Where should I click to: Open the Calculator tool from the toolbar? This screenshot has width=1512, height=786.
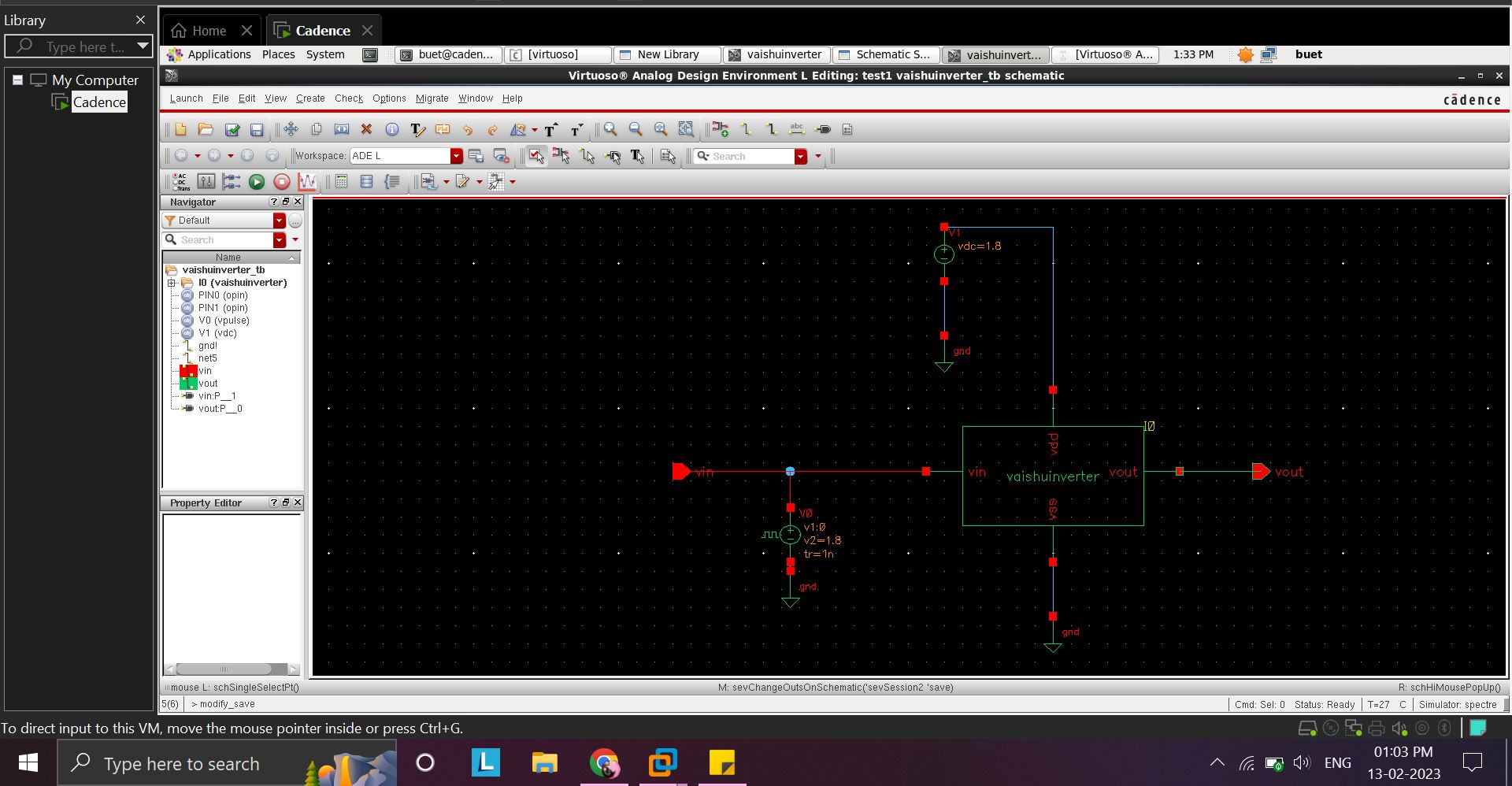click(x=340, y=181)
